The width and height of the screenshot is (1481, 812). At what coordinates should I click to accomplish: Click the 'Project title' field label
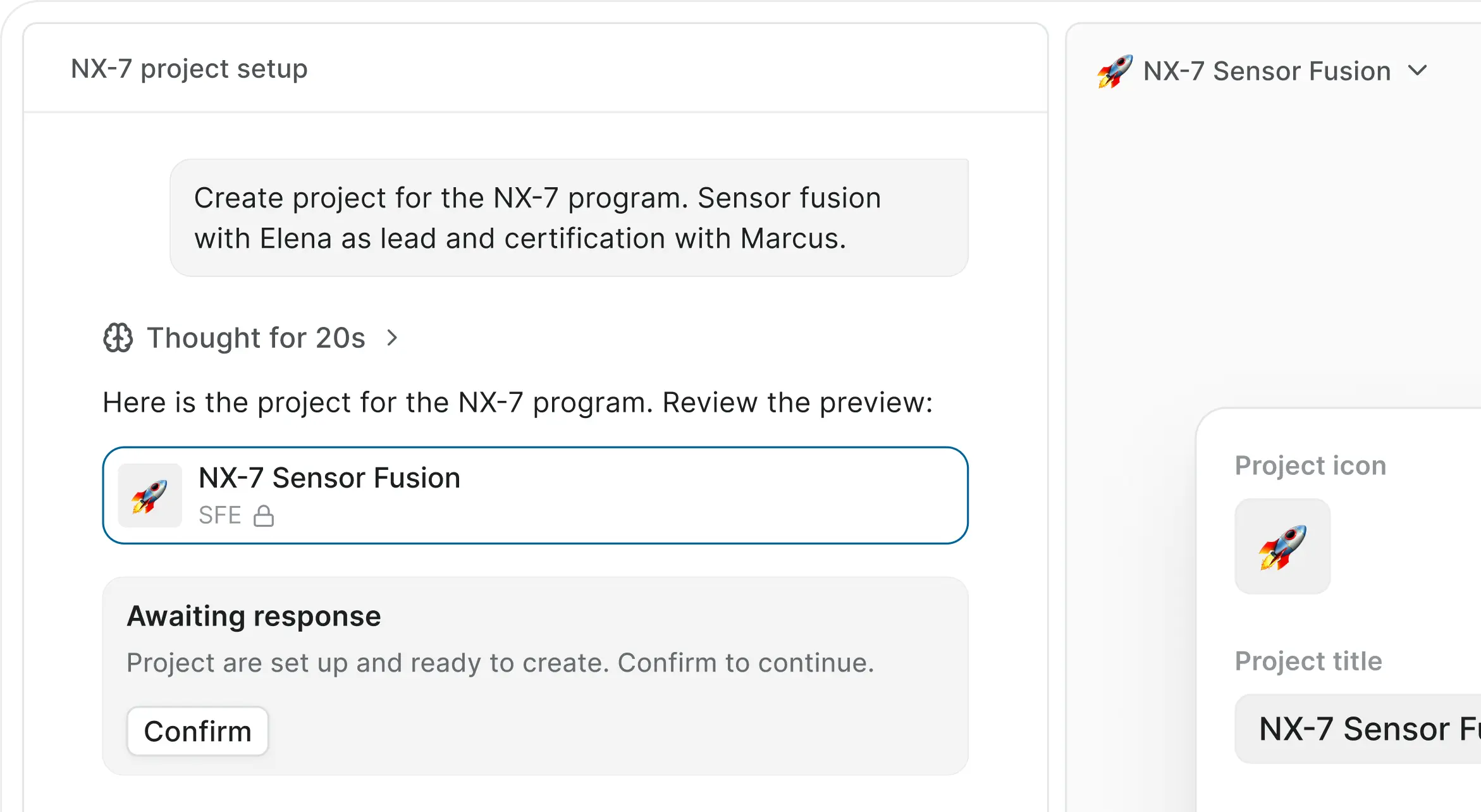[1308, 661]
